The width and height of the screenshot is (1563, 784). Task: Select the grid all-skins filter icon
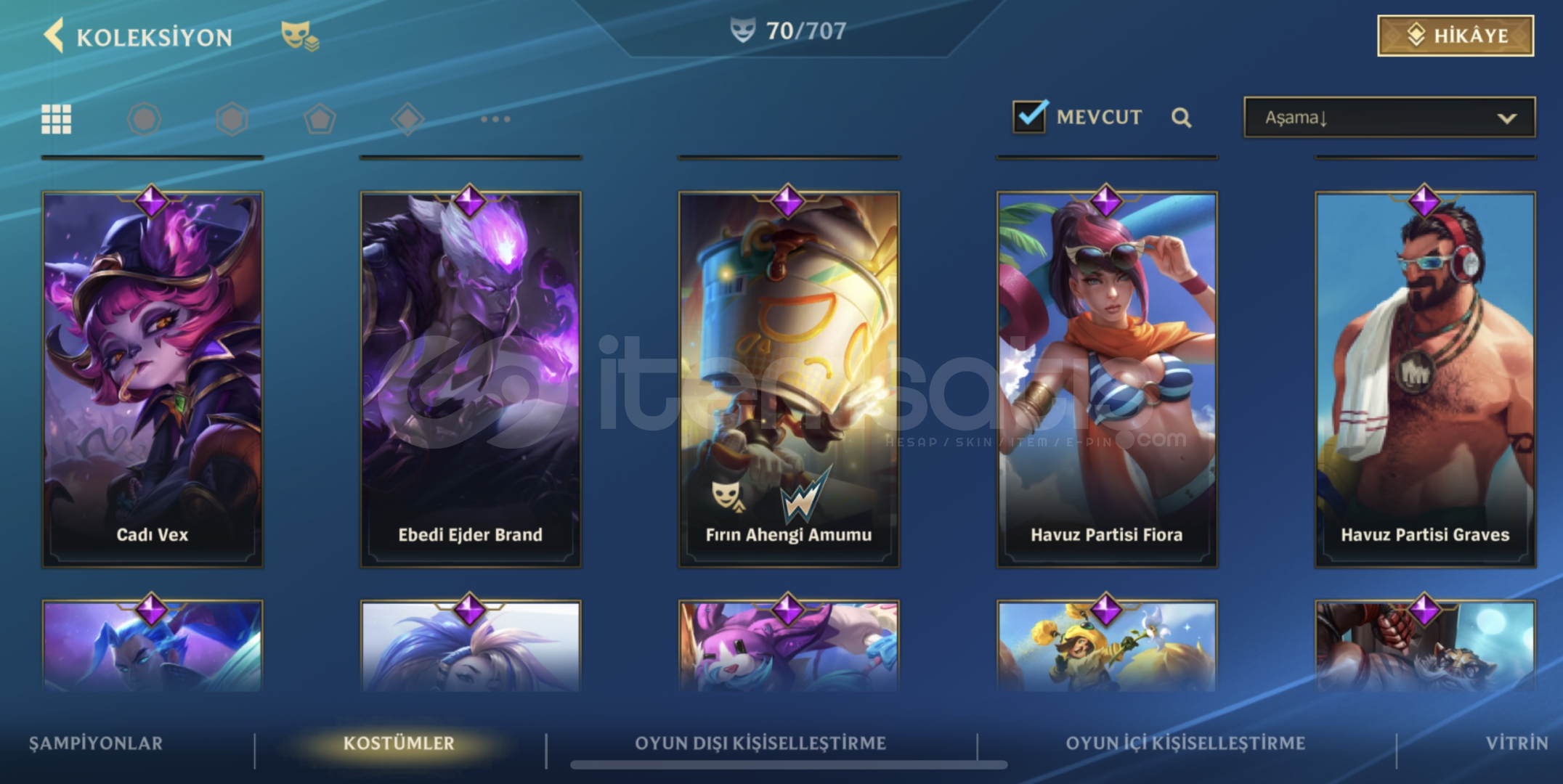pyautogui.click(x=57, y=119)
